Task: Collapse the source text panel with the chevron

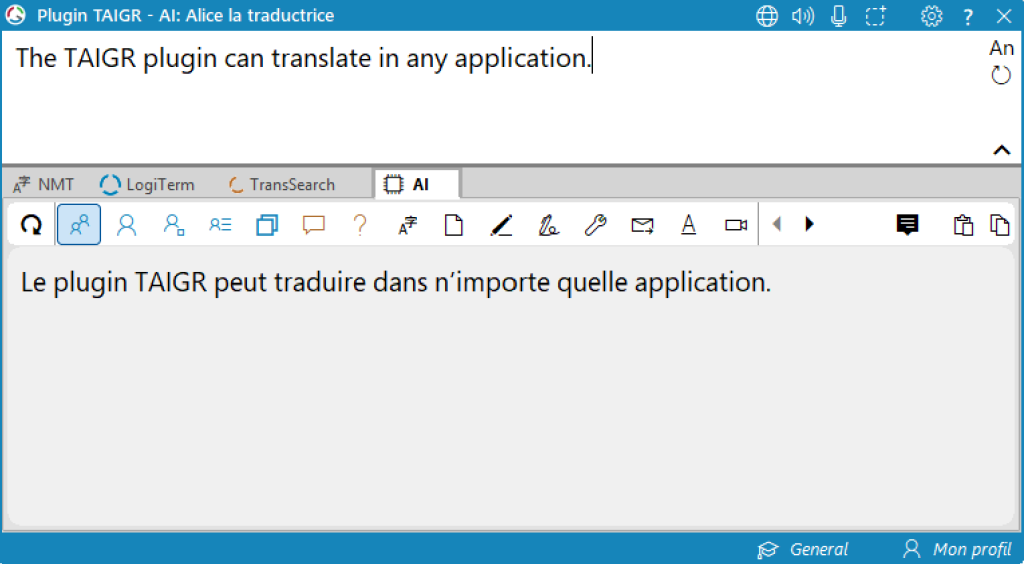Action: [1001, 150]
